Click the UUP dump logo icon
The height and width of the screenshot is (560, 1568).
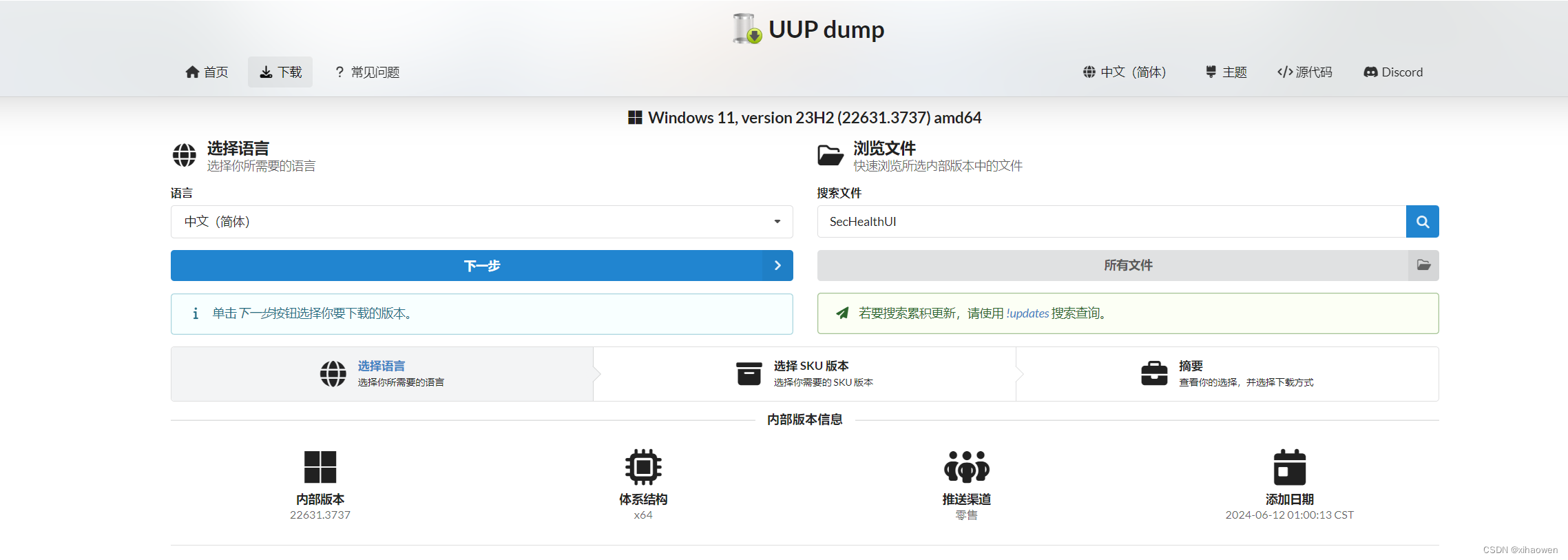pos(747,29)
